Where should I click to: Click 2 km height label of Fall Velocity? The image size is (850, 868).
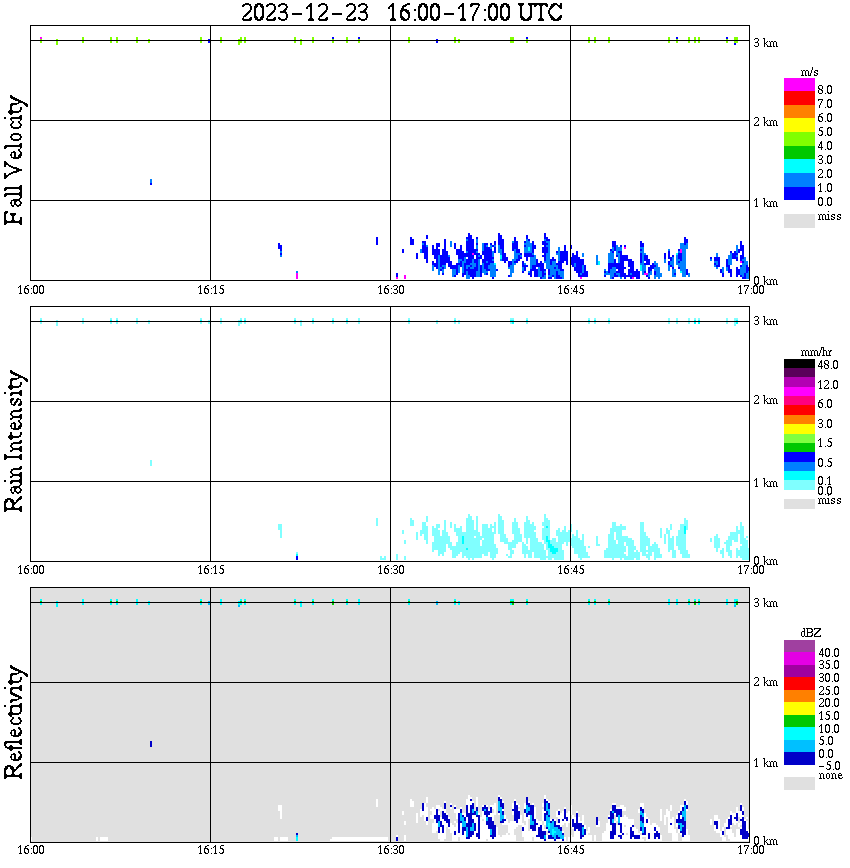coord(765,122)
